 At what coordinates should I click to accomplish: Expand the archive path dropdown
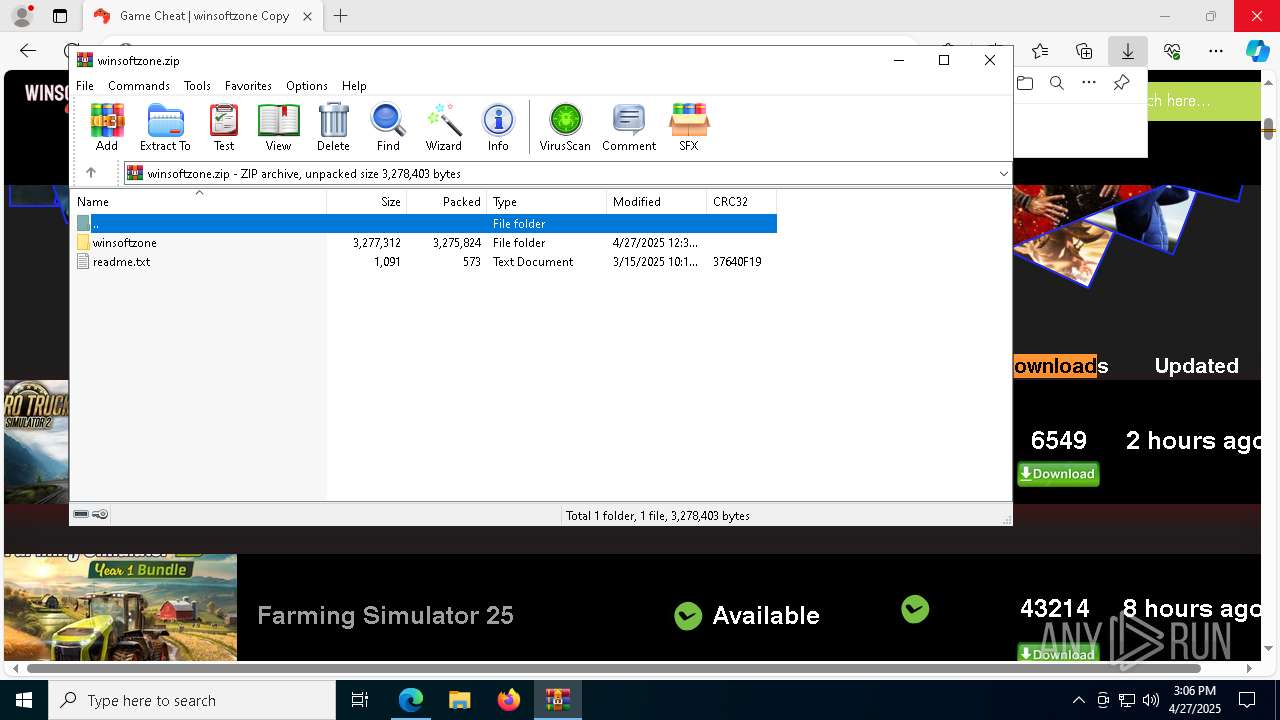(x=1003, y=174)
